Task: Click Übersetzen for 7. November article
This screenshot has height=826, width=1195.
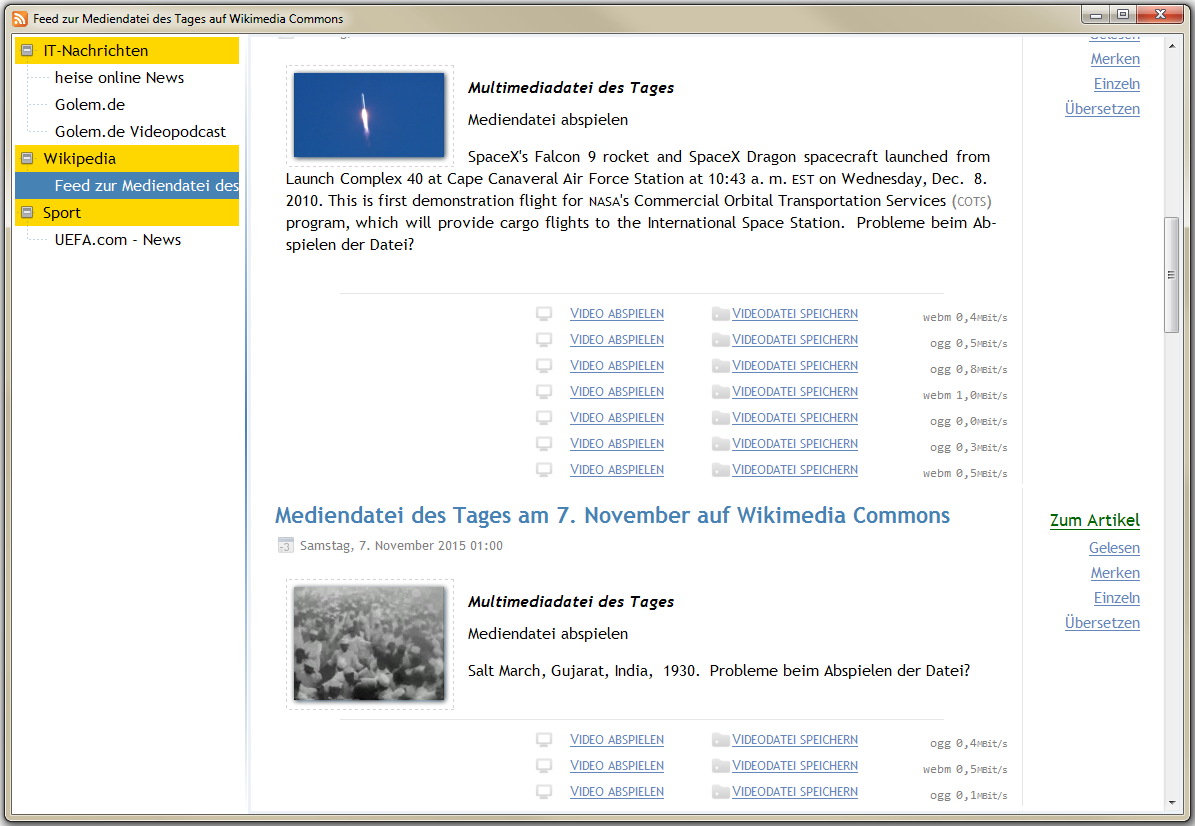Action: pos(1102,623)
